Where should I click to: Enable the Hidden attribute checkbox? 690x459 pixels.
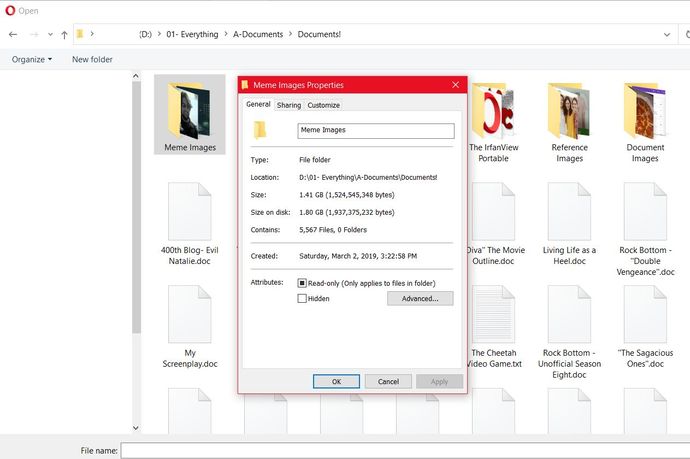coord(302,298)
